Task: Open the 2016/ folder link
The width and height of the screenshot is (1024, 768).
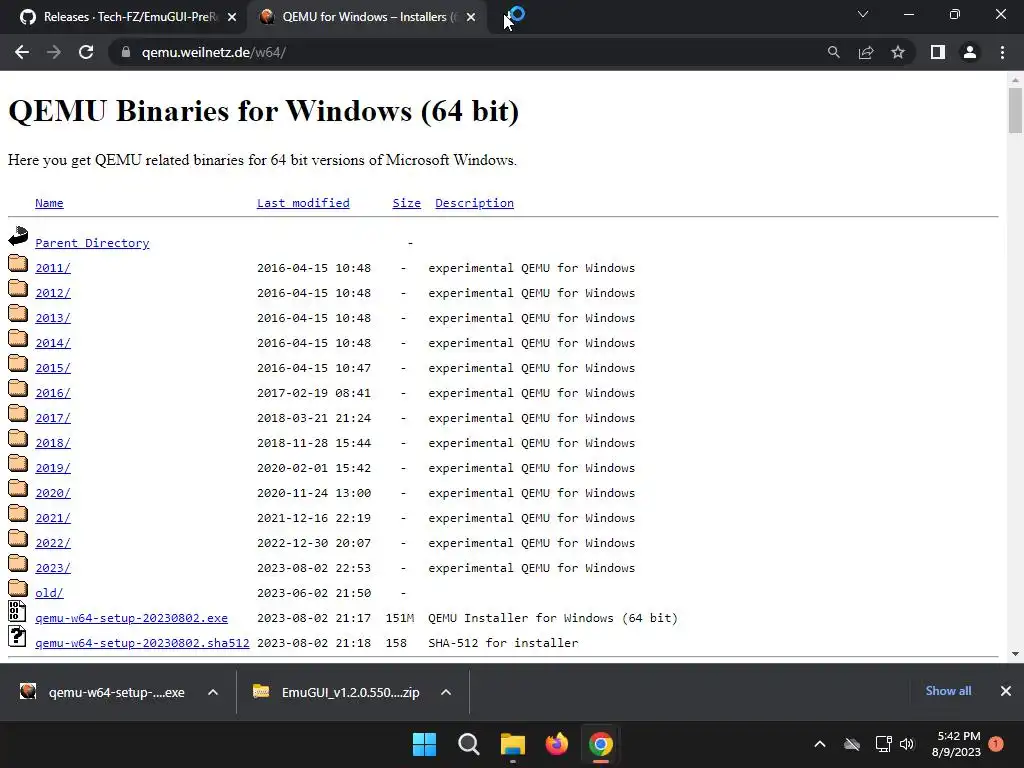Action: pyautogui.click(x=53, y=393)
